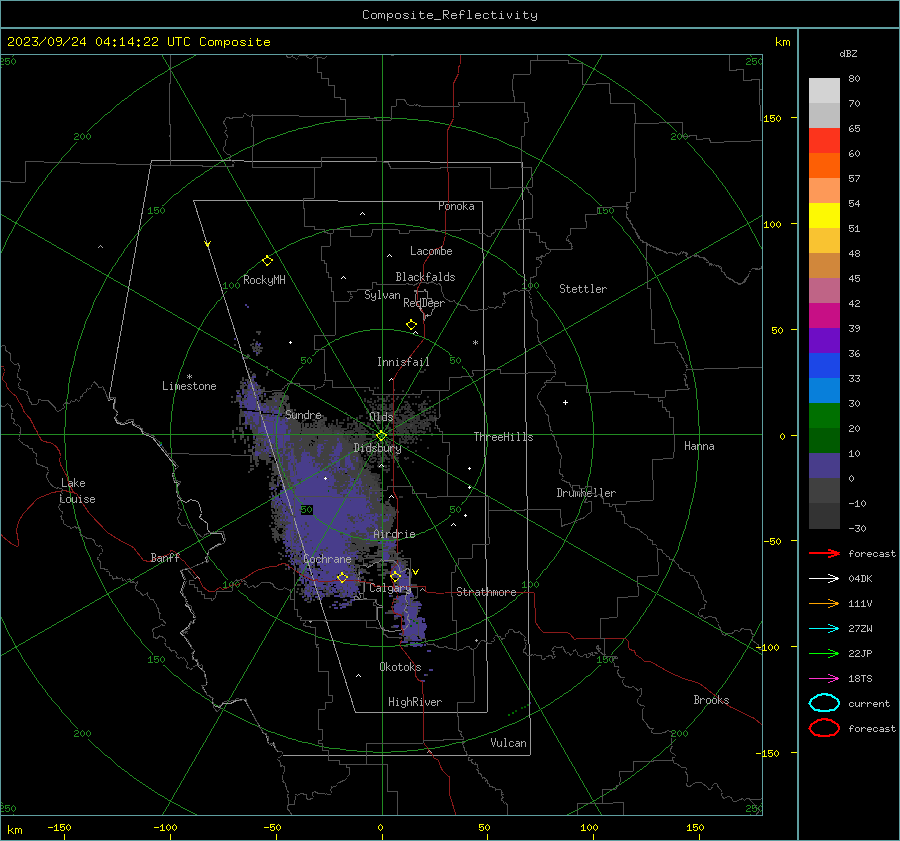Click the black-boxed 50 range ring label
This screenshot has width=900, height=841.
(x=307, y=510)
